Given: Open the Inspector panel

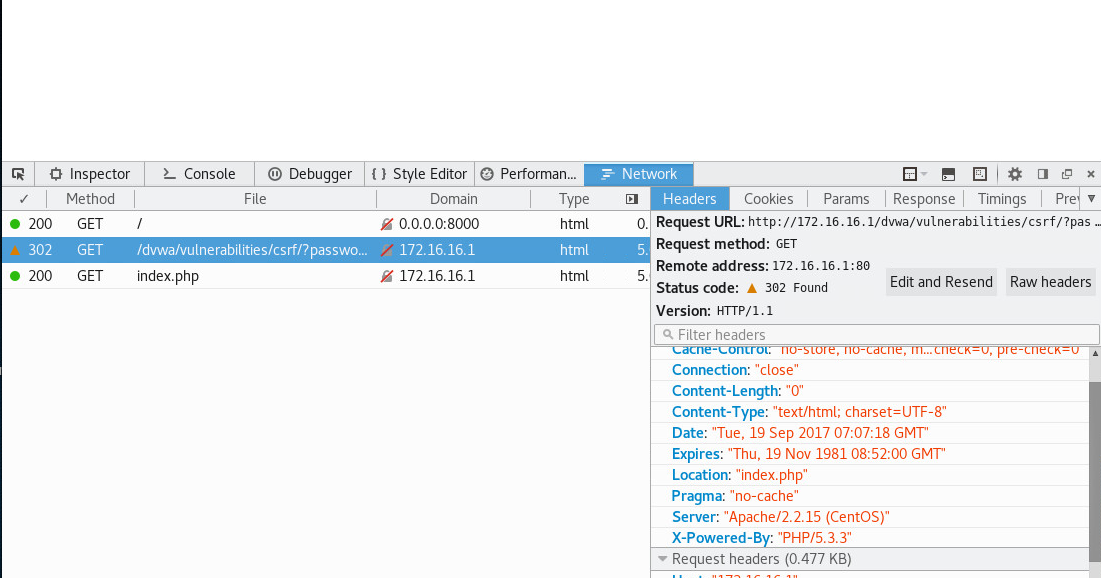Looking at the screenshot, I should coord(89,173).
